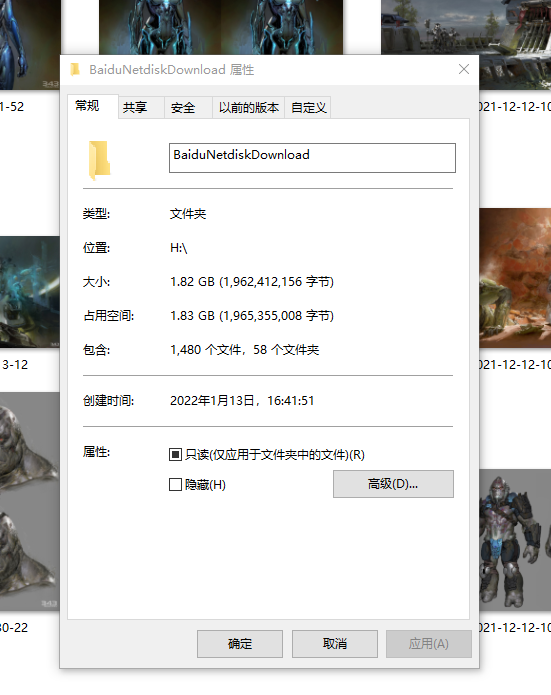Click the 取消 button
Image resolution: width=551 pixels, height=695 pixels.
[x=335, y=644]
